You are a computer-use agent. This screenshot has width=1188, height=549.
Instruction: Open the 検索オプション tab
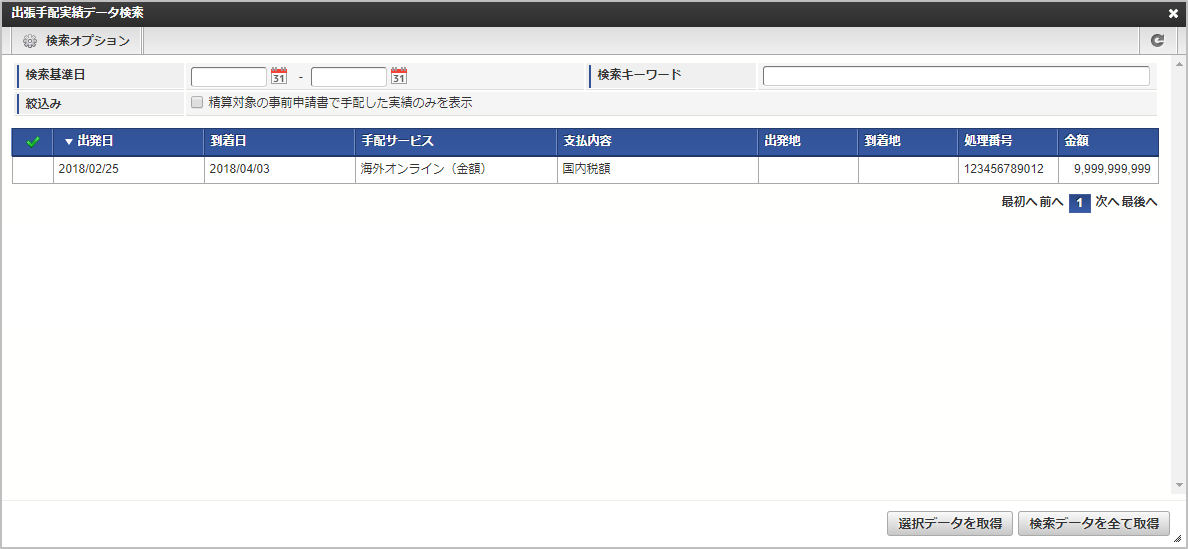point(77,41)
